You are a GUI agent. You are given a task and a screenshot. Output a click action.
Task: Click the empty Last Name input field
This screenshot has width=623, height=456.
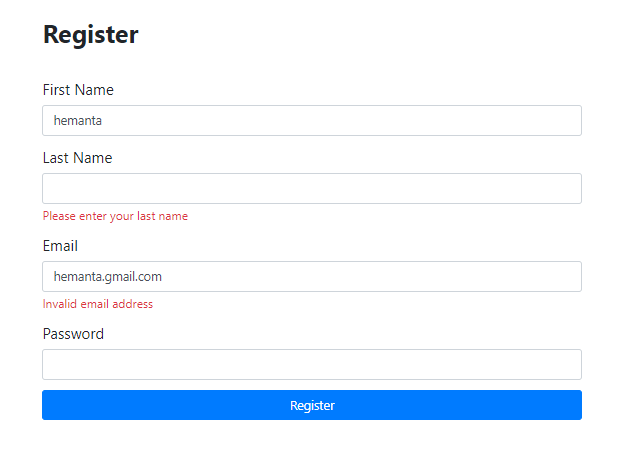311,189
